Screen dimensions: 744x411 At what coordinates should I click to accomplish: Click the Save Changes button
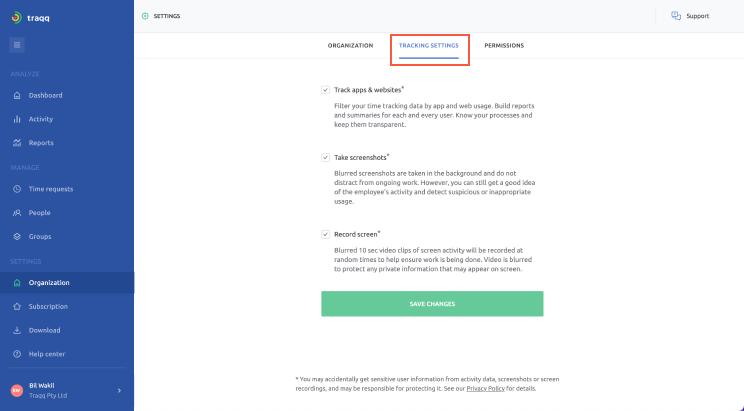click(x=432, y=304)
